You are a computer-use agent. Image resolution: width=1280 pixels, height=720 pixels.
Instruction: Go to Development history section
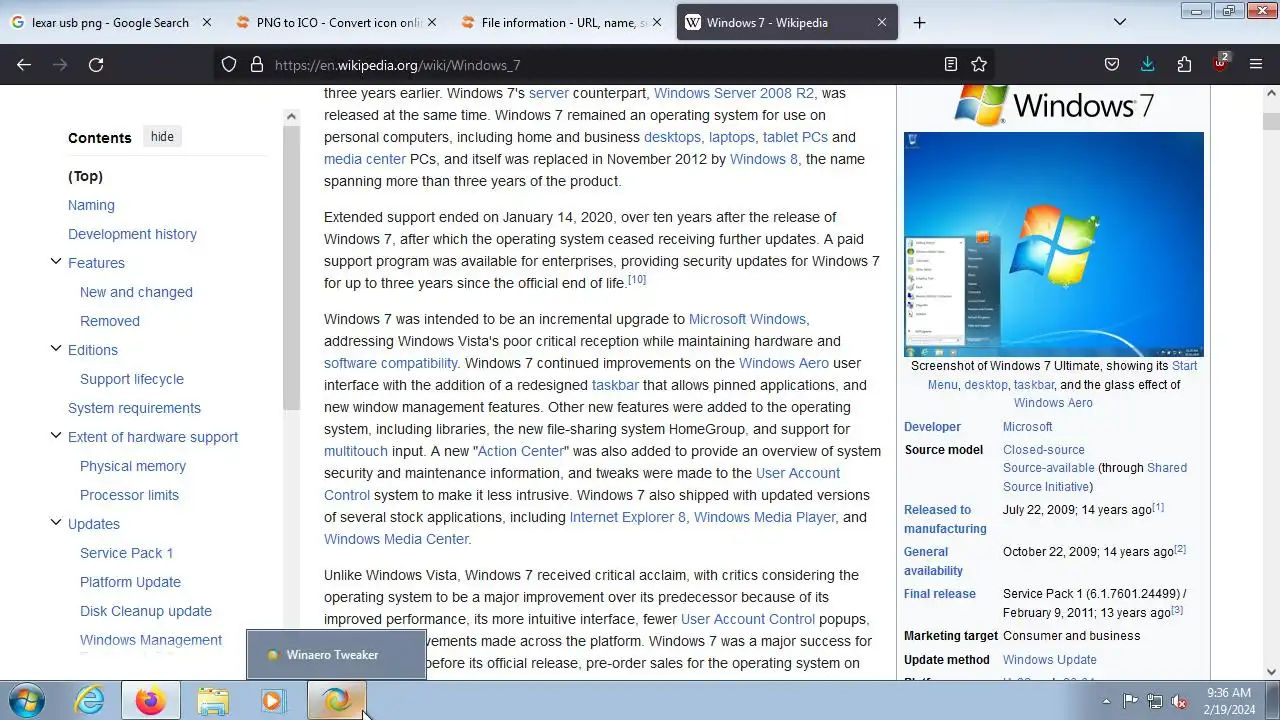click(x=132, y=234)
